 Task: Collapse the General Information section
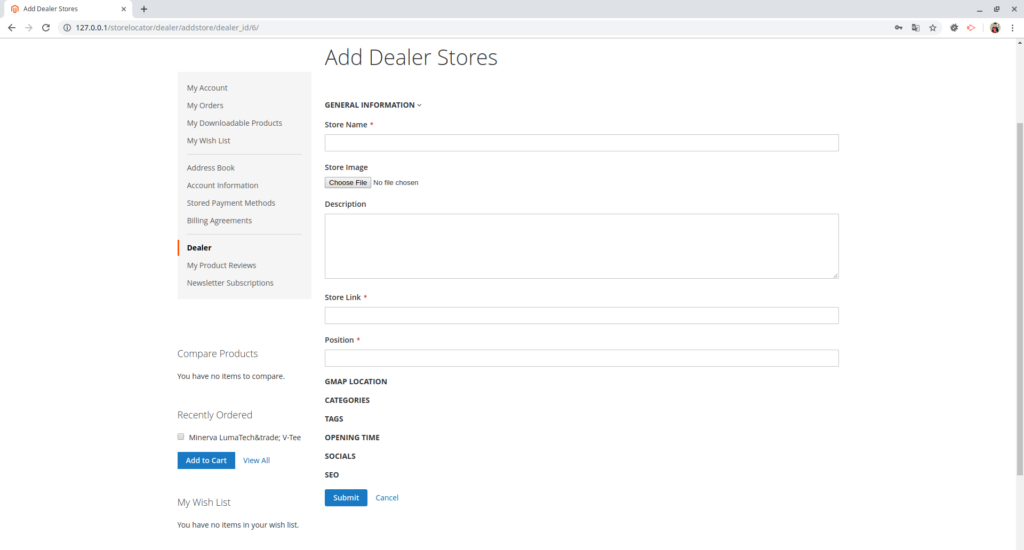[x=373, y=105]
